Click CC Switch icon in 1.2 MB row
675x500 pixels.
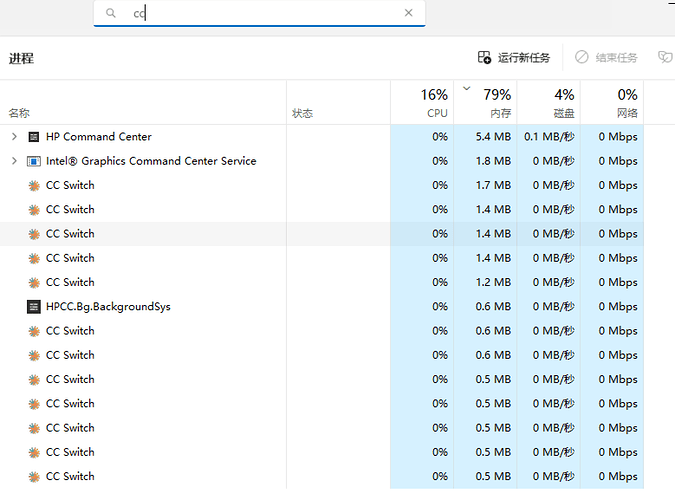pos(34,283)
